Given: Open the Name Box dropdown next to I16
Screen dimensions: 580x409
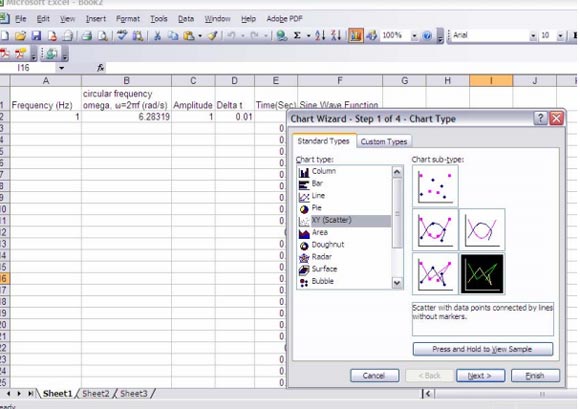Looking at the screenshot, I should (61, 68).
